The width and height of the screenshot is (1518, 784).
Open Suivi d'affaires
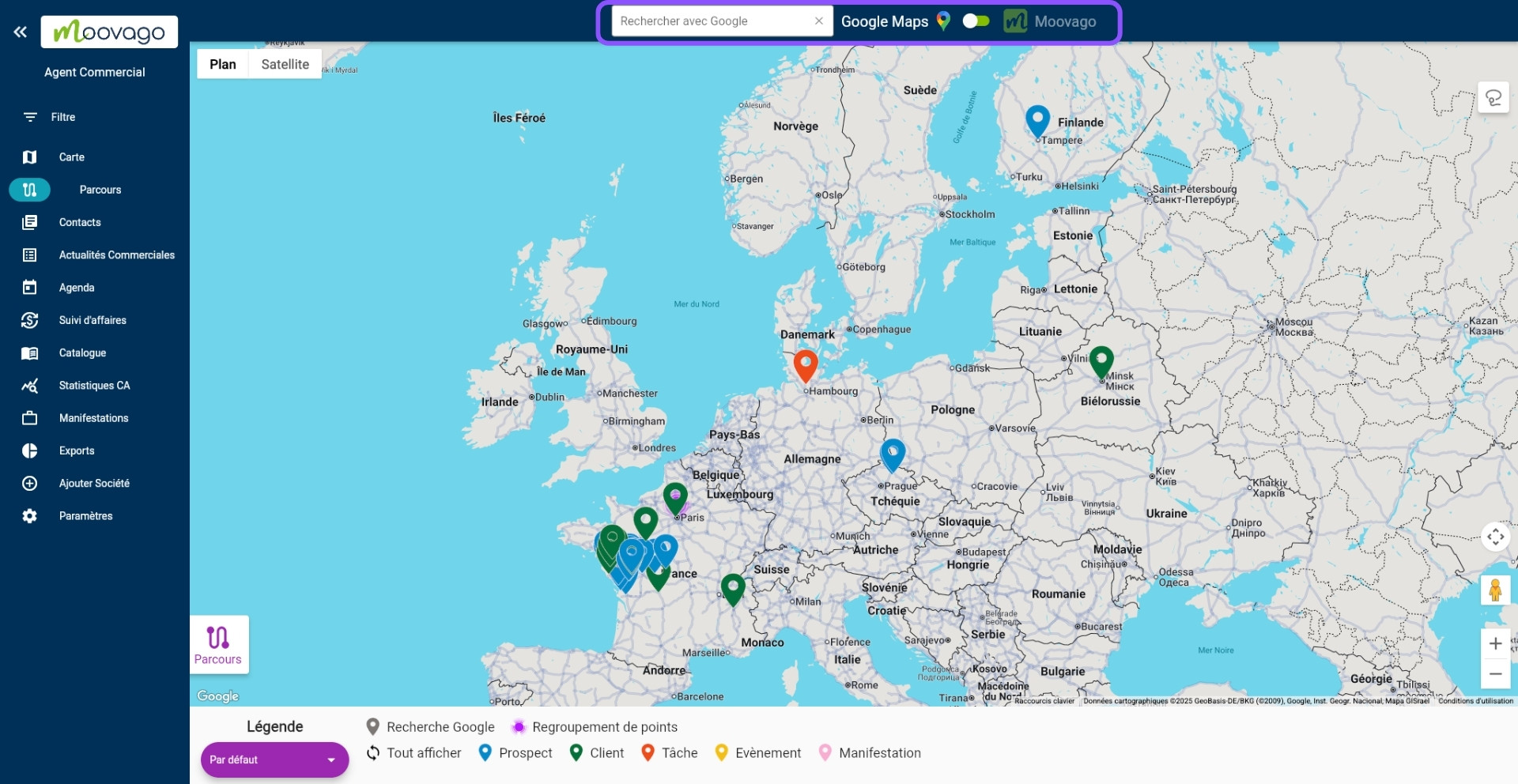point(92,320)
